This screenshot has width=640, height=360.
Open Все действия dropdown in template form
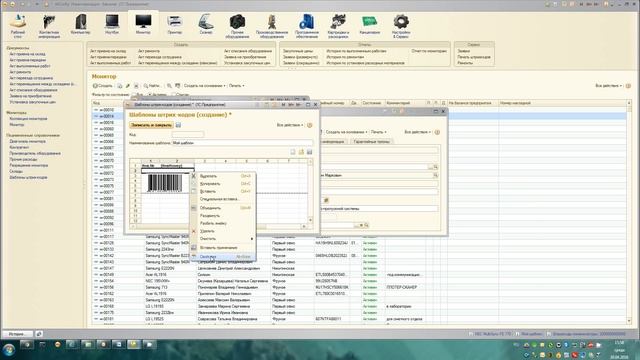pyautogui.click(x=290, y=125)
